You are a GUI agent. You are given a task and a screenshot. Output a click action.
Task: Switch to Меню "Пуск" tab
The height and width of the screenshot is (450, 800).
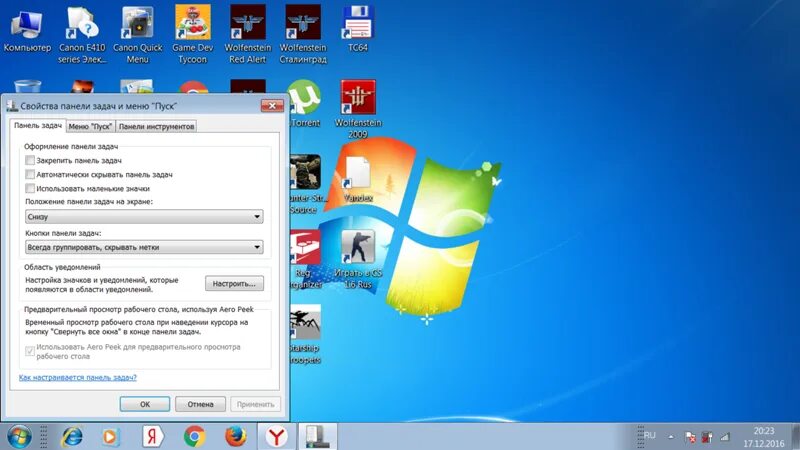[90, 127]
